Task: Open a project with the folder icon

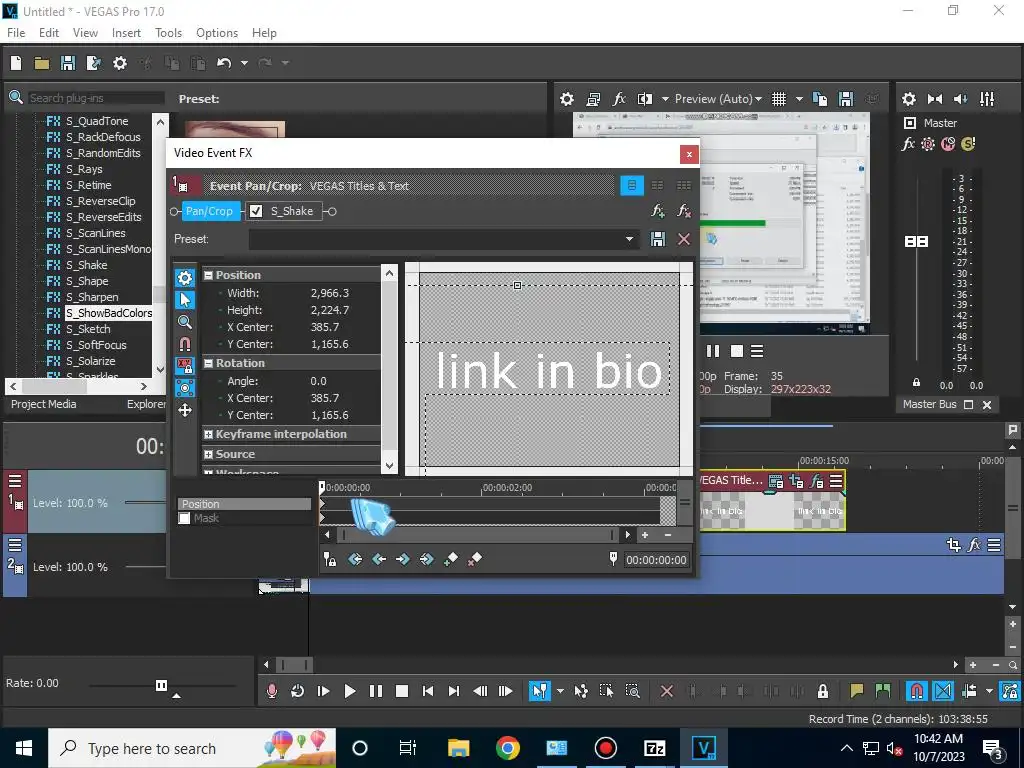Action: (42, 63)
